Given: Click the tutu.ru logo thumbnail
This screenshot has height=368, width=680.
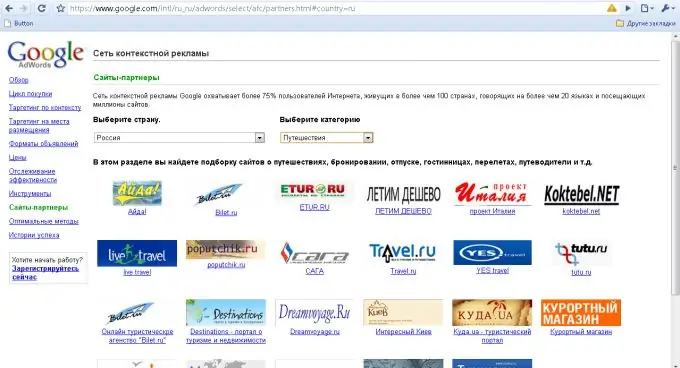Looking at the screenshot, I should coord(581,253).
